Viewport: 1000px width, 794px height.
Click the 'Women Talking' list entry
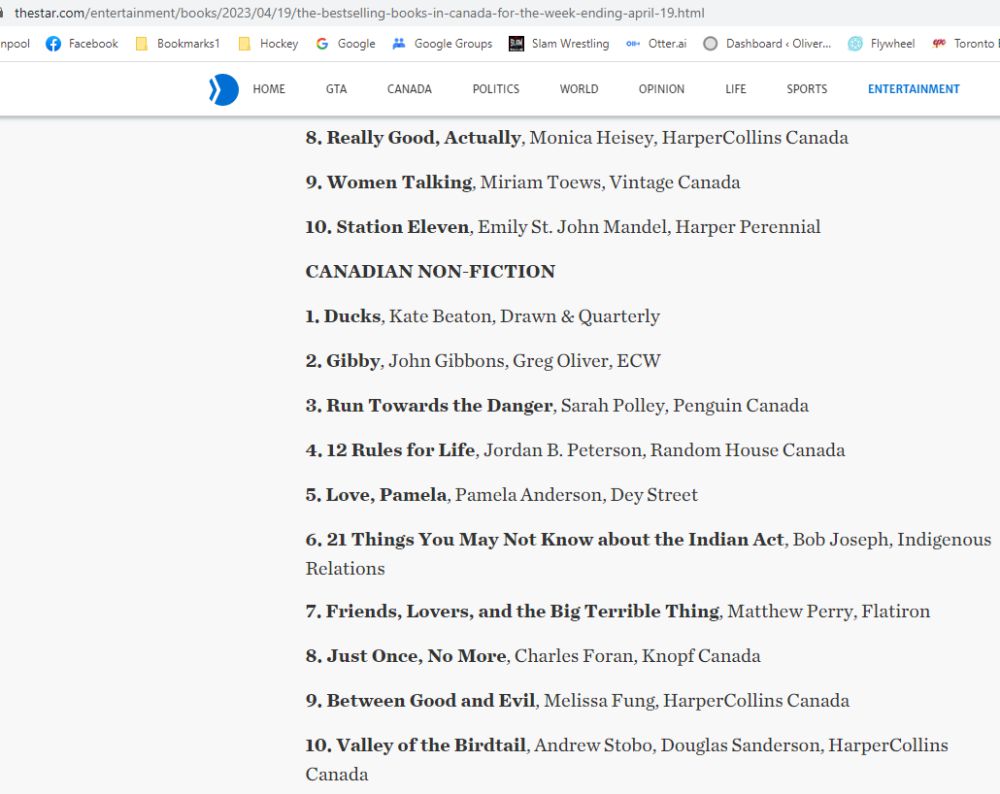[523, 182]
